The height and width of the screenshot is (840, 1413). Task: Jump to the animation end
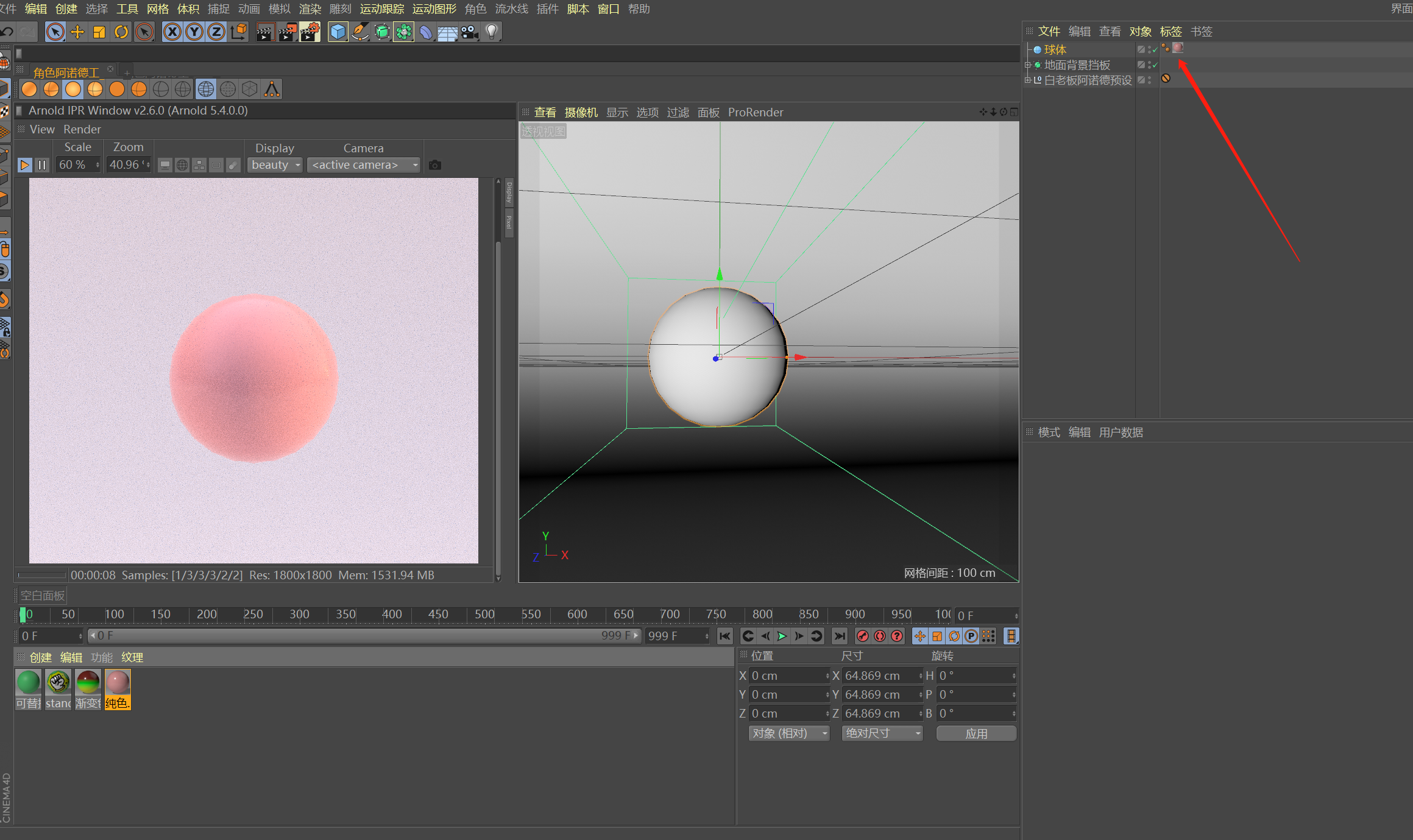click(840, 636)
